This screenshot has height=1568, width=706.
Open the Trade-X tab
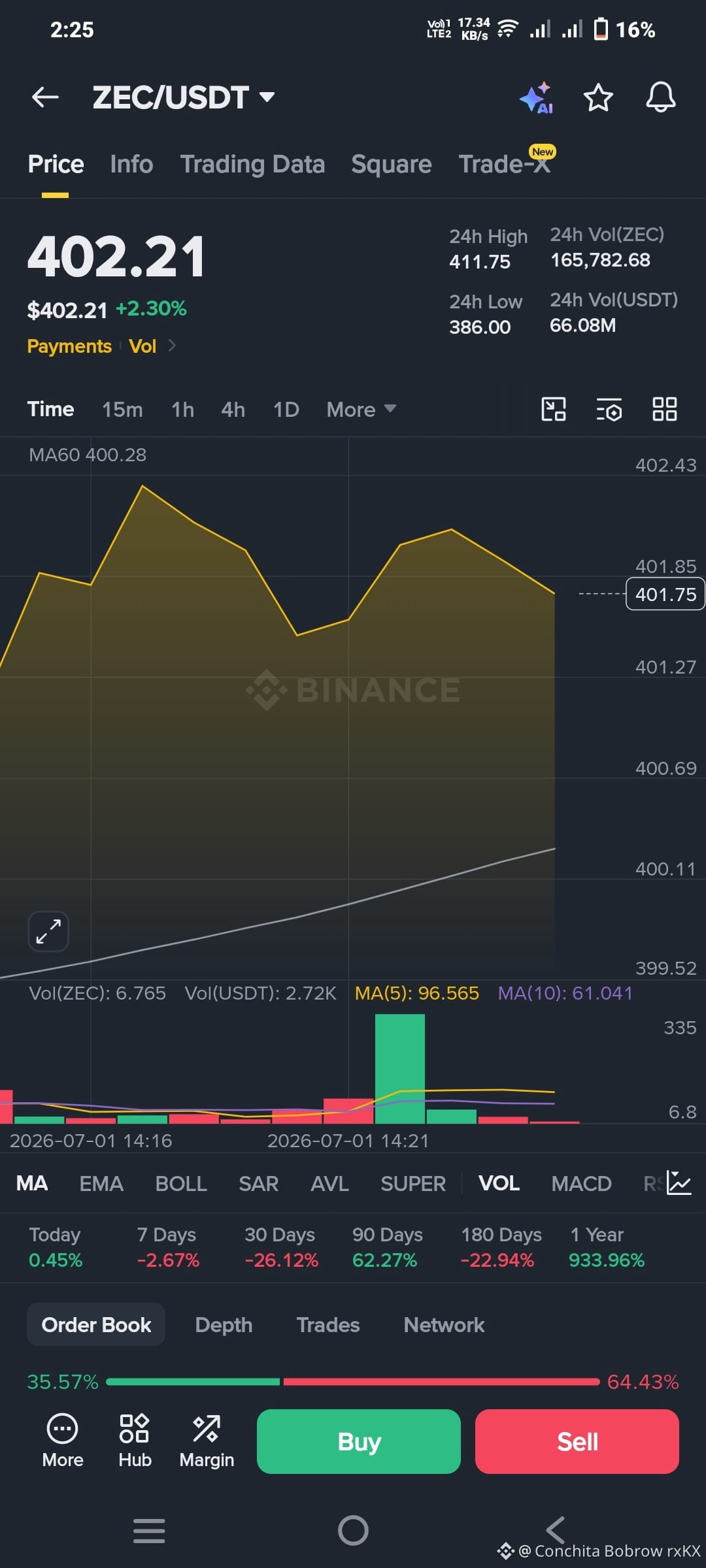point(505,164)
